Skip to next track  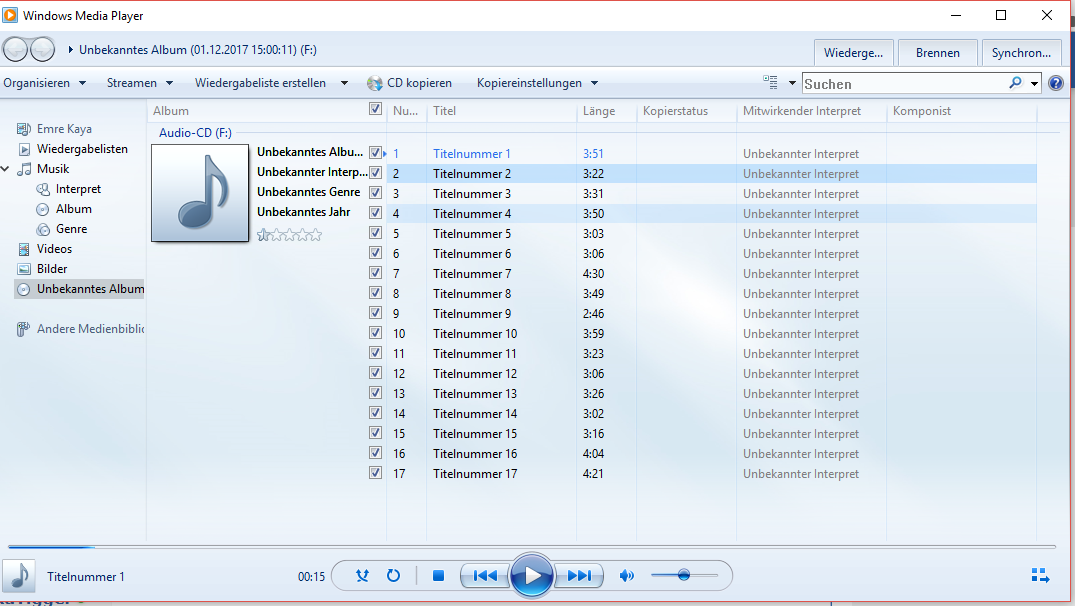(579, 576)
